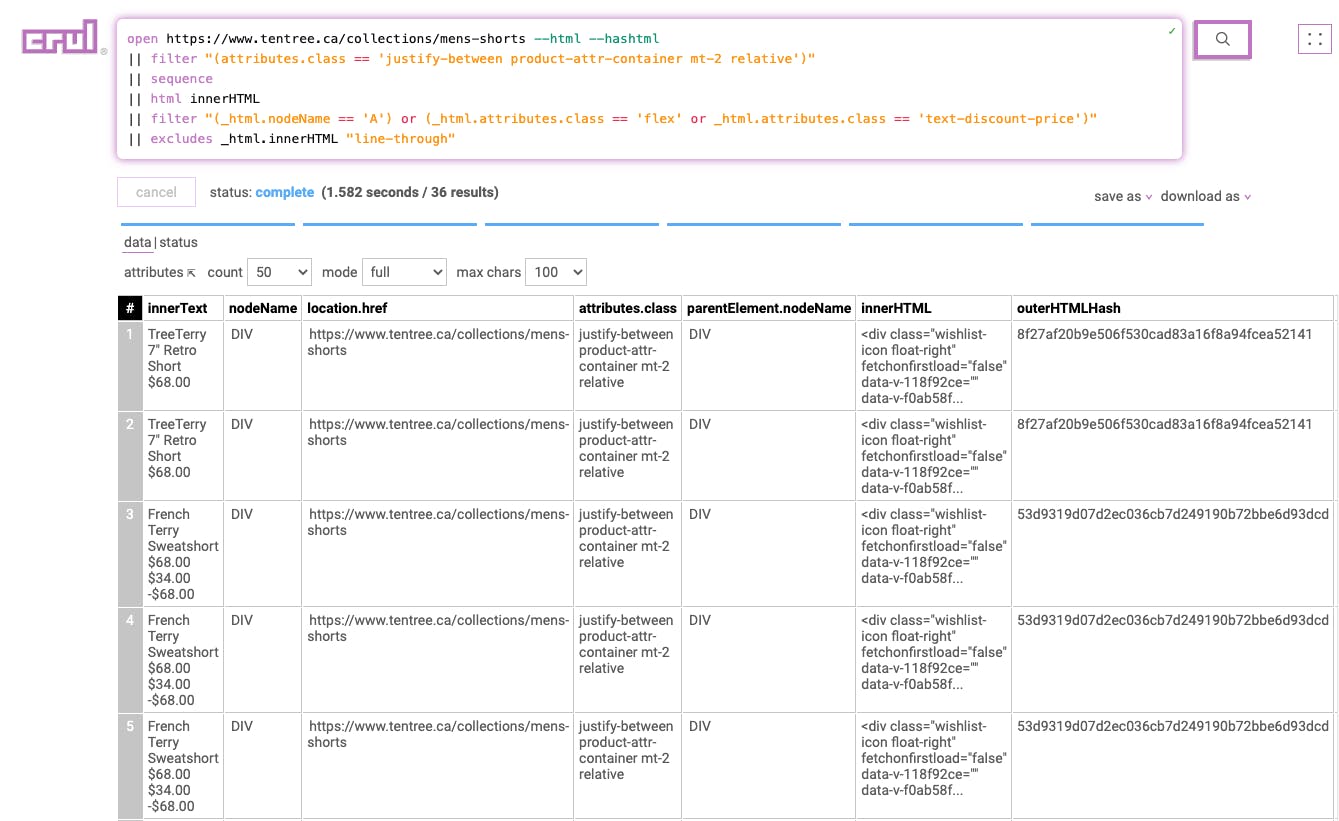Open the count dropdown showing 50
Image resolution: width=1339 pixels, height=821 pixels.
[279, 272]
